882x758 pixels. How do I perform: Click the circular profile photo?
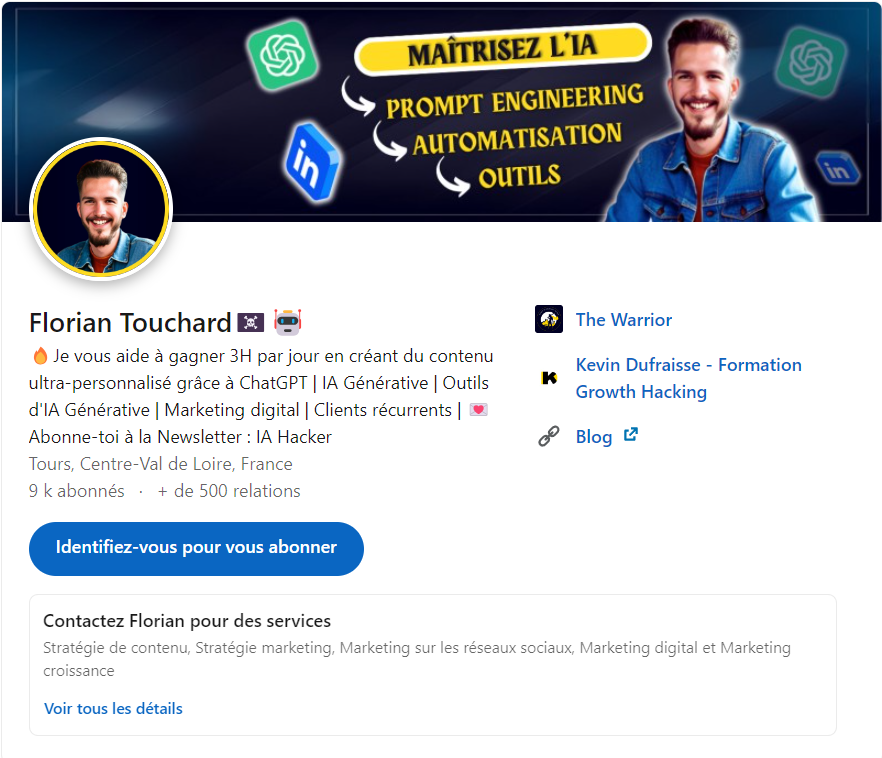pos(101,209)
